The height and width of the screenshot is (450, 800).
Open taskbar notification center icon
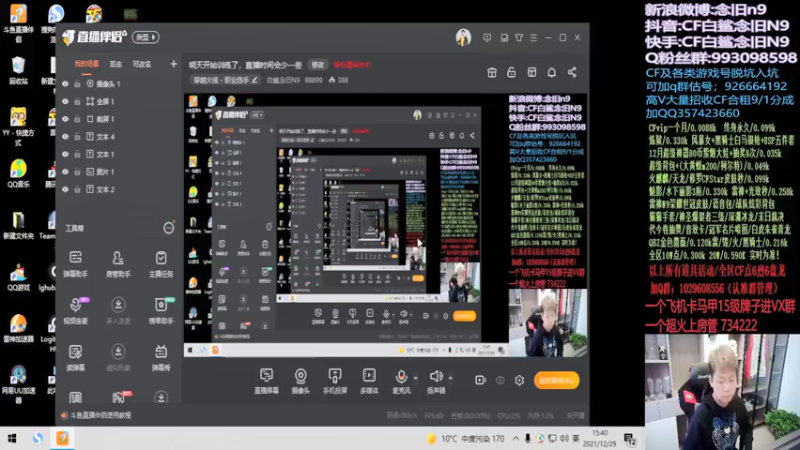(x=630, y=439)
